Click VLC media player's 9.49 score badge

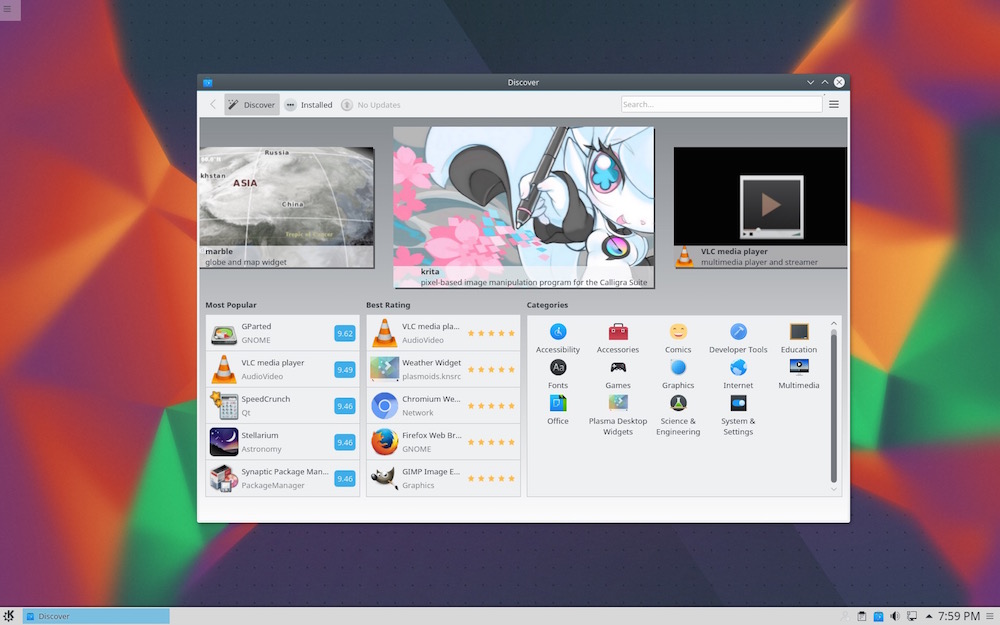click(345, 369)
